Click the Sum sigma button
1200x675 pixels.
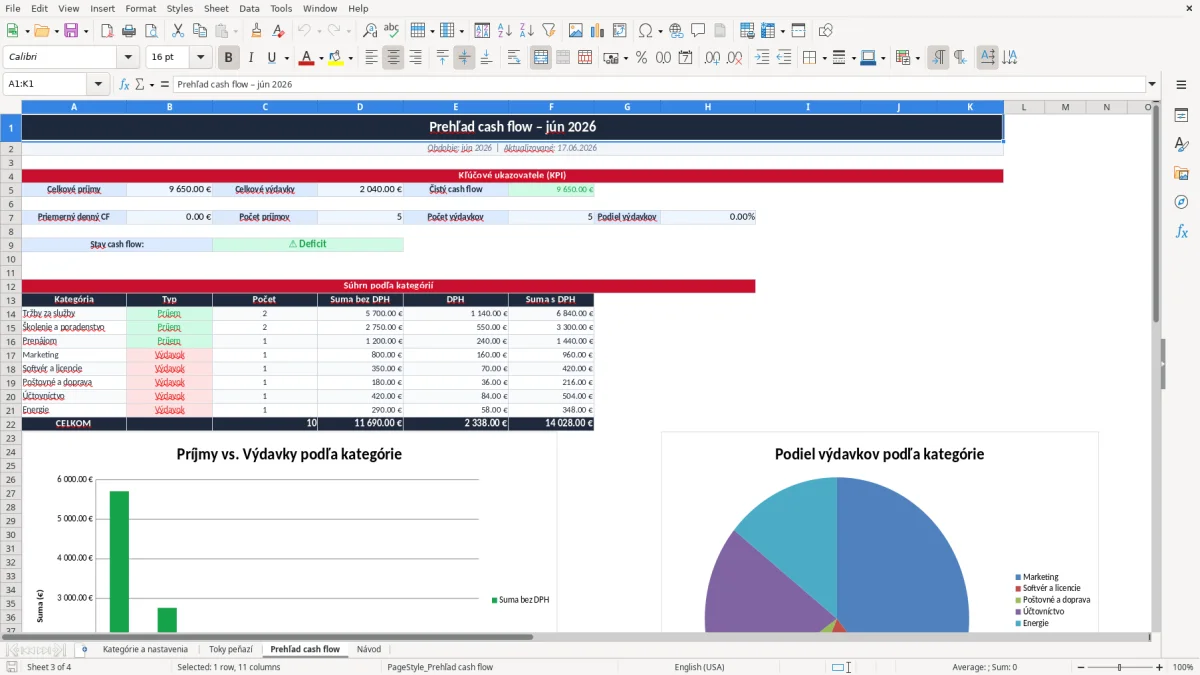[139, 84]
